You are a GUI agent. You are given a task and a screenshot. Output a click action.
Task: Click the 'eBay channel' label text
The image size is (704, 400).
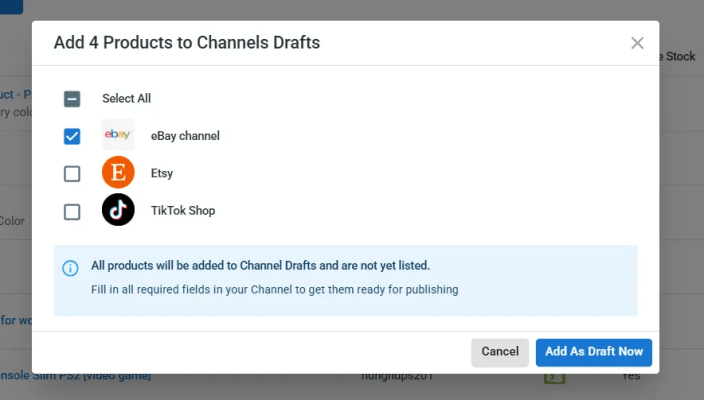pos(185,136)
